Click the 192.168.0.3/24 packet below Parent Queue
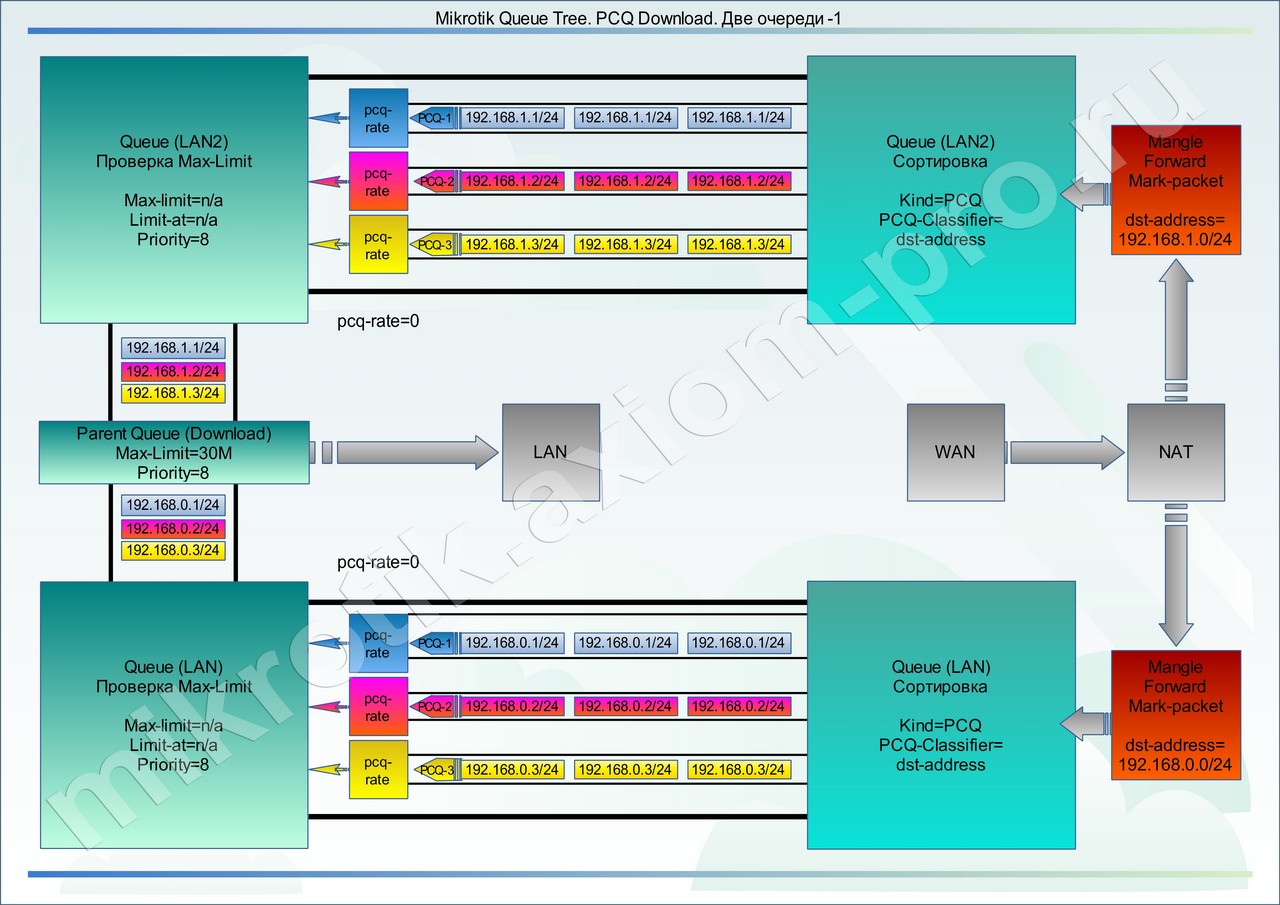This screenshot has height=905, width=1280. pyautogui.click(x=173, y=550)
